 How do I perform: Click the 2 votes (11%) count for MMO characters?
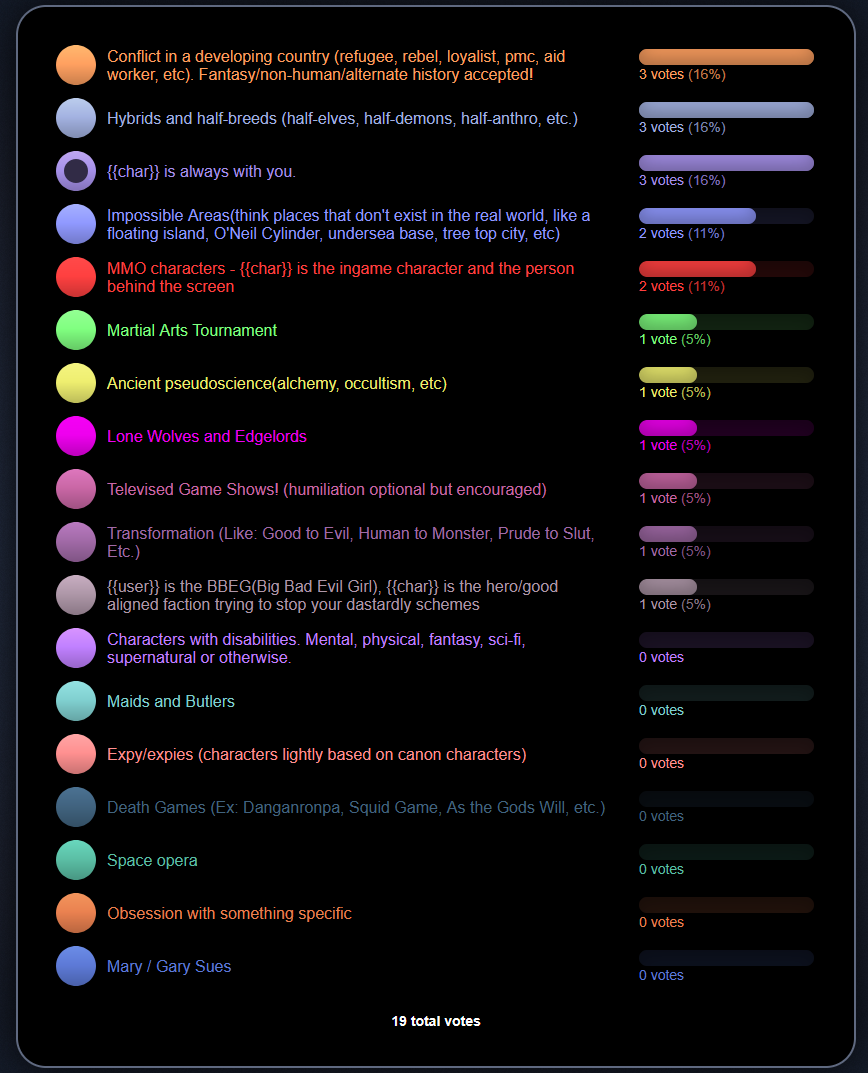tap(682, 287)
